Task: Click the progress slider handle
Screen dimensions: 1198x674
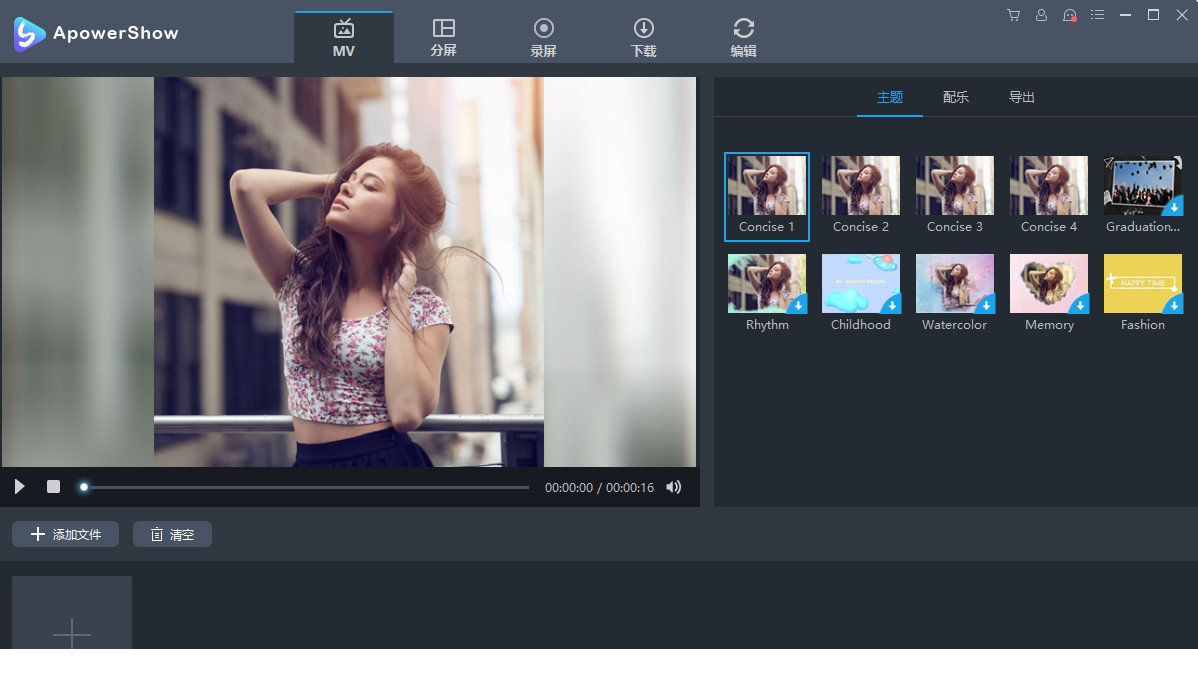Action: (x=84, y=487)
